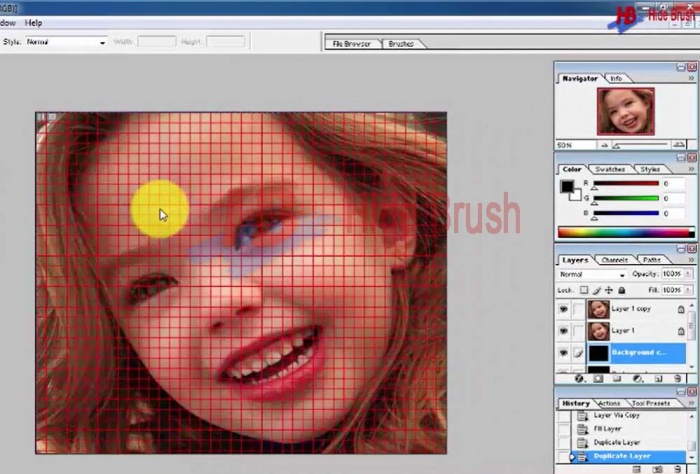Open the Layers panel options arrow

691,259
